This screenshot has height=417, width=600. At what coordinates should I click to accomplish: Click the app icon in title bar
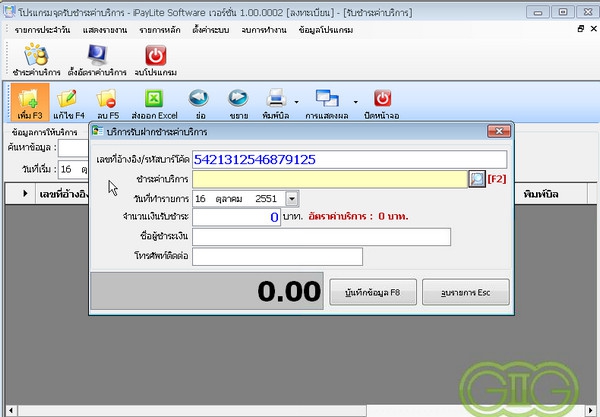pos(9,11)
